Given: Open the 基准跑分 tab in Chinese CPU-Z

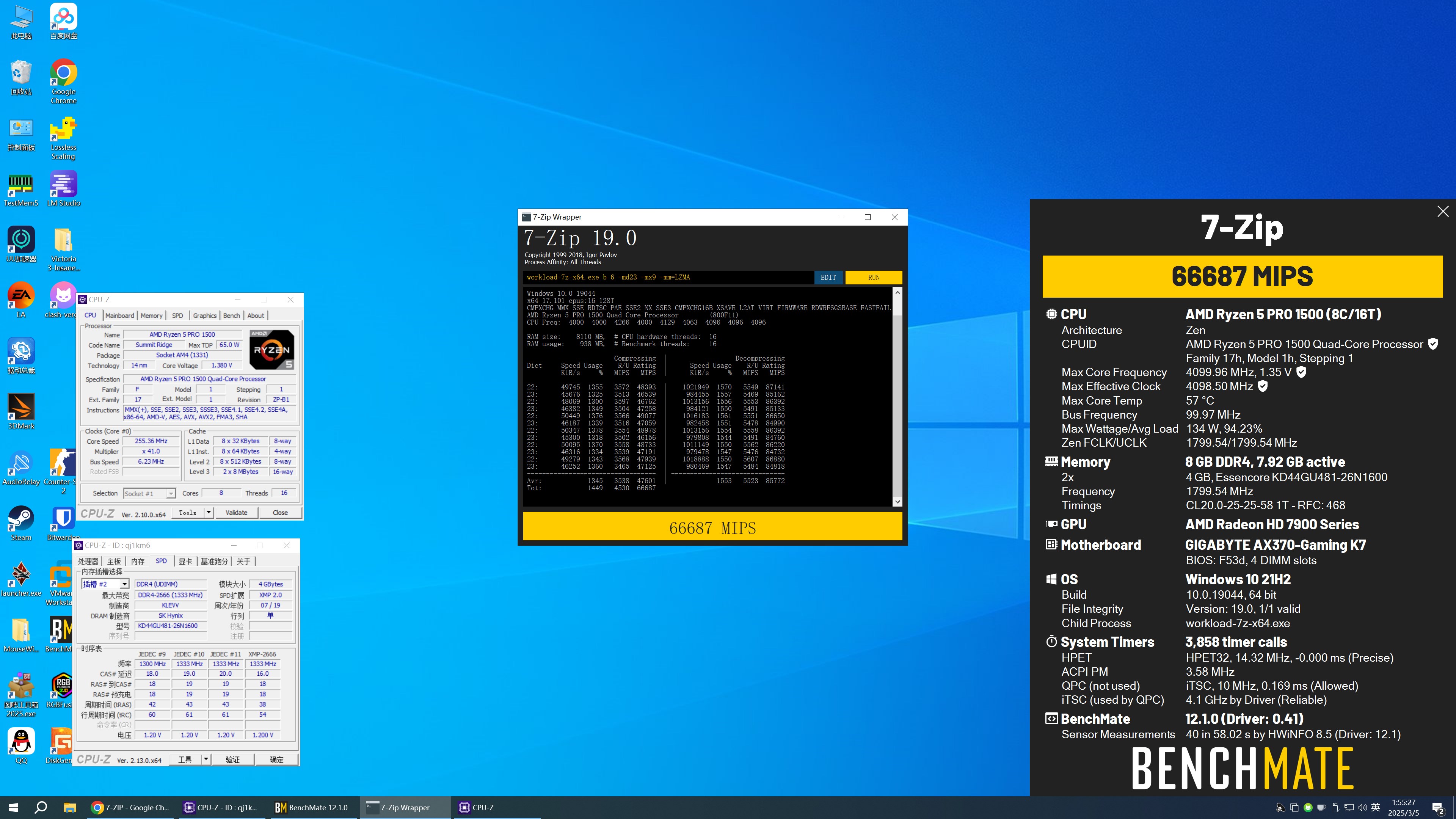Looking at the screenshot, I should tap(214, 561).
